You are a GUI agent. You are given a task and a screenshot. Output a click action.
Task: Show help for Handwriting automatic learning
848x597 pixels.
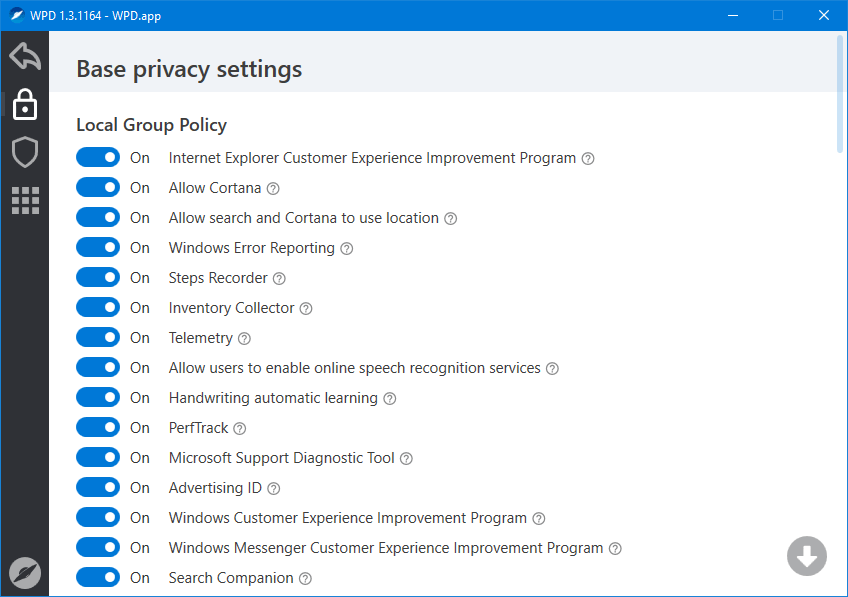pos(390,399)
